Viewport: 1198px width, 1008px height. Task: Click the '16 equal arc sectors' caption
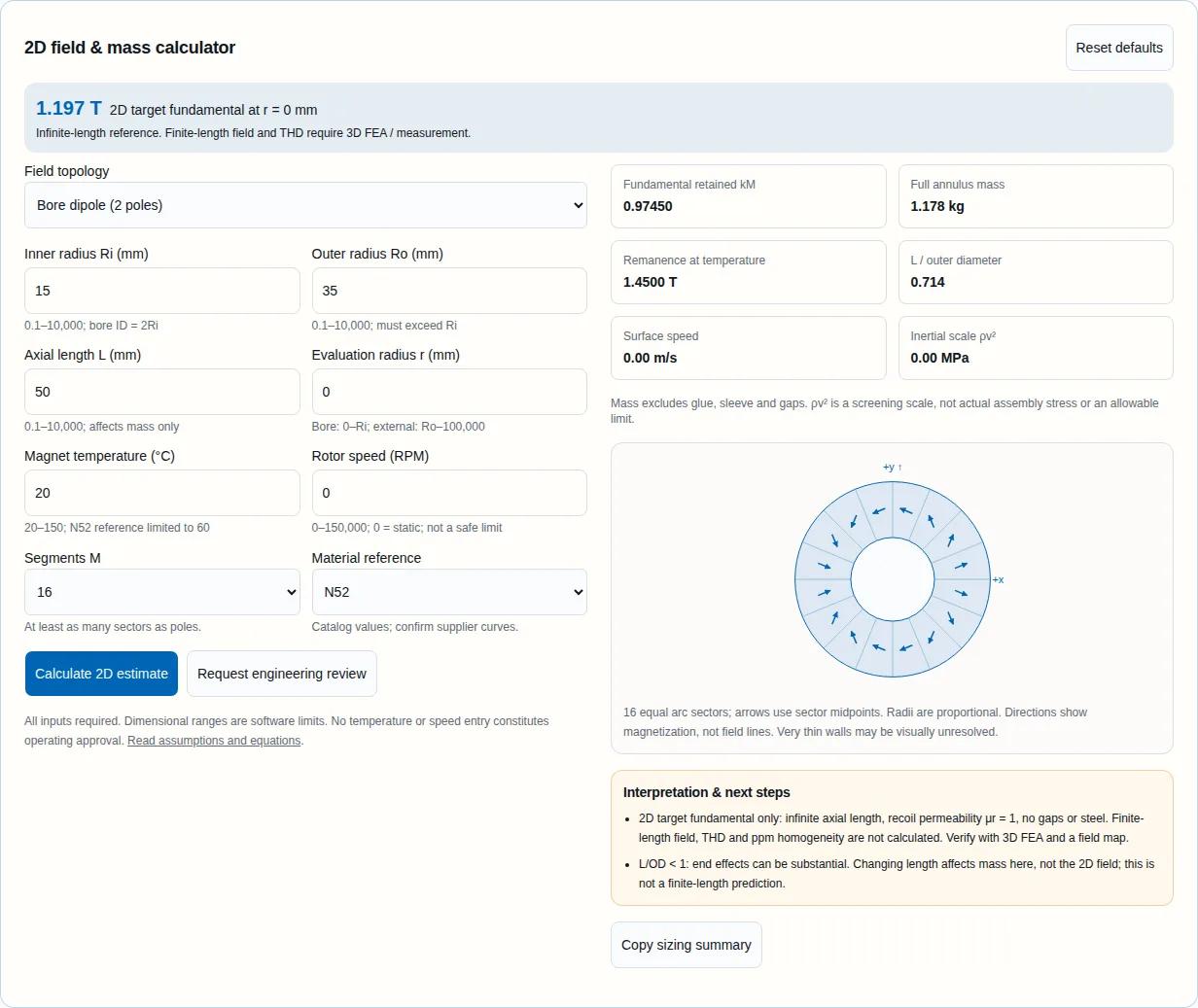(856, 722)
